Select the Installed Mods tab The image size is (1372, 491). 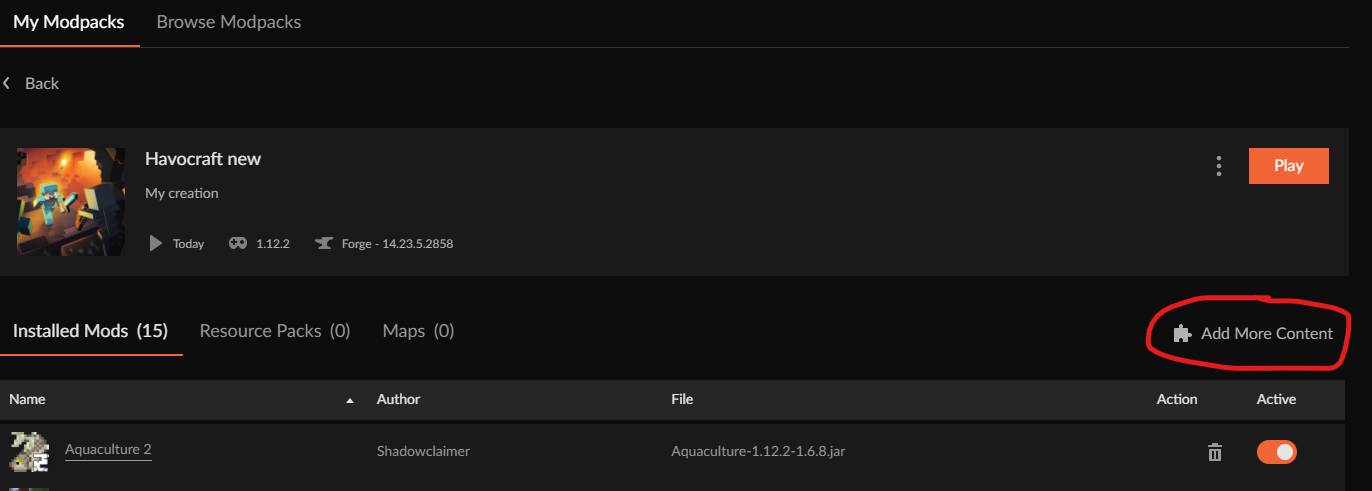(x=90, y=331)
